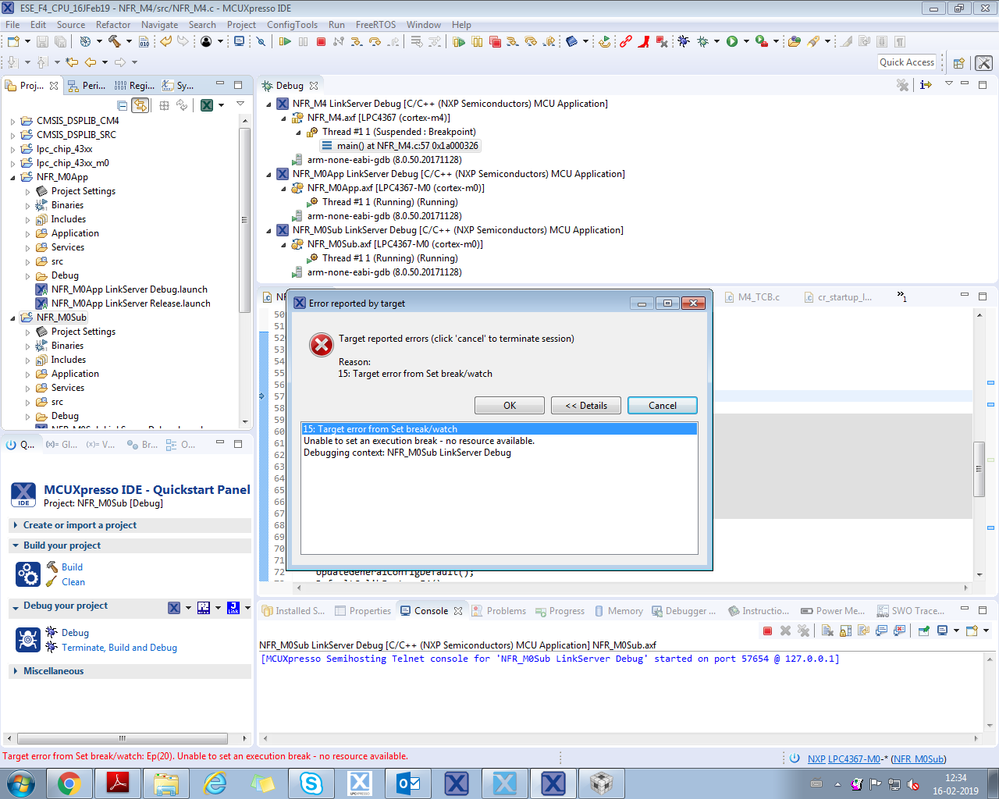The height and width of the screenshot is (799, 999).
Task: Click the Collapse All icon in Project Explorer
Action: 122,105
